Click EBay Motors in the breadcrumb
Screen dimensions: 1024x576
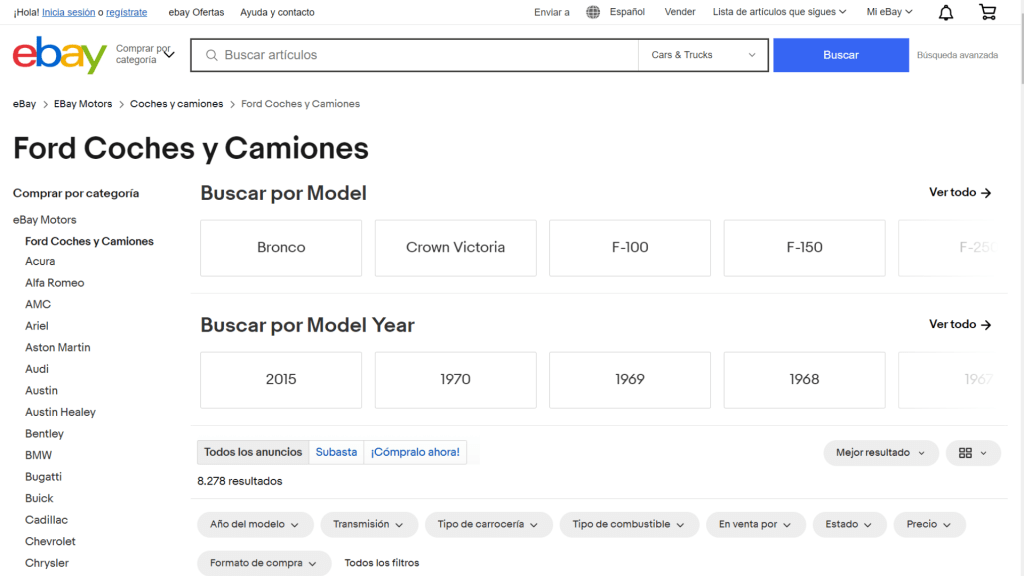click(x=83, y=104)
